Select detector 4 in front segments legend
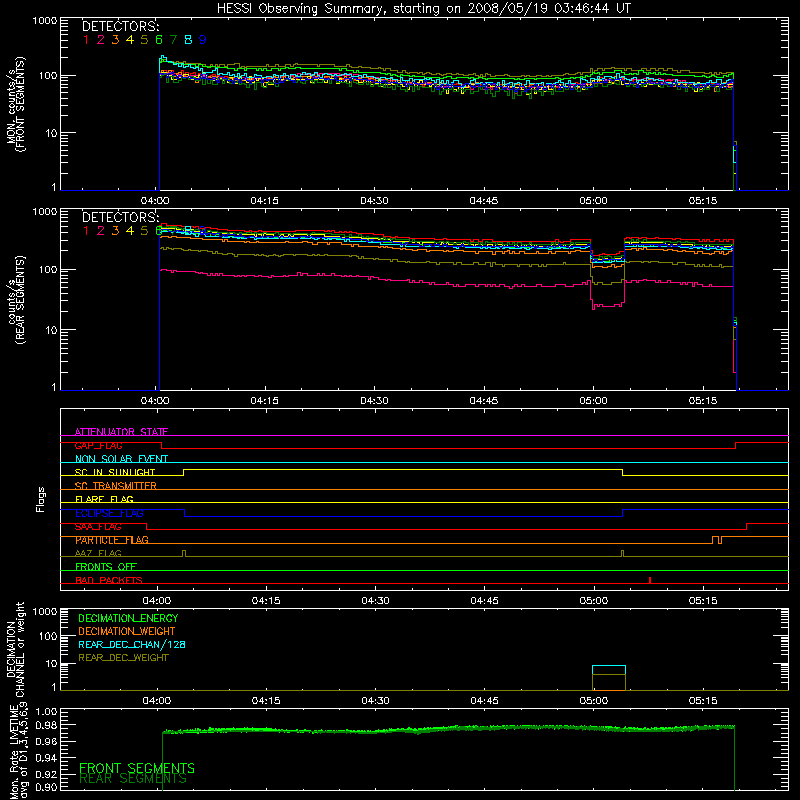Image resolution: width=800 pixels, height=800 pixels. [130, 40]
